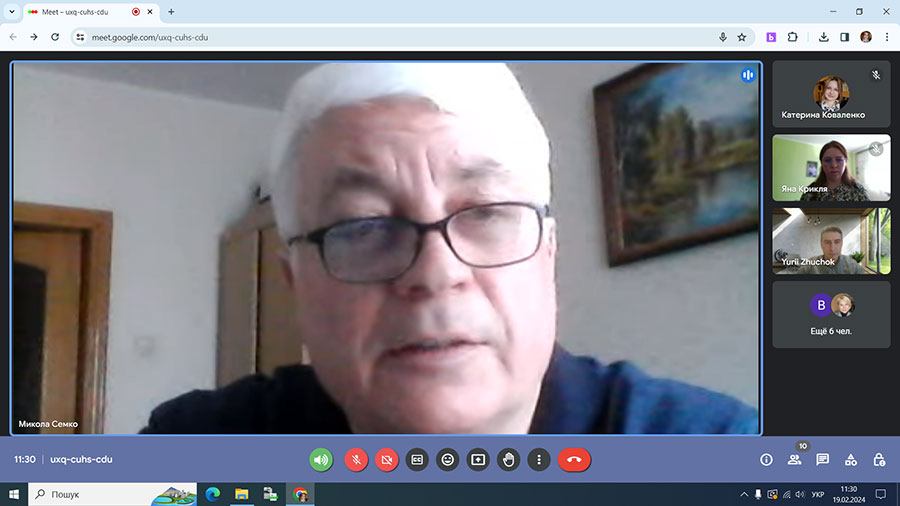Unmute the microphone in Meet controls
Viewport: 900px width, 506px height.
click(356, 460)
